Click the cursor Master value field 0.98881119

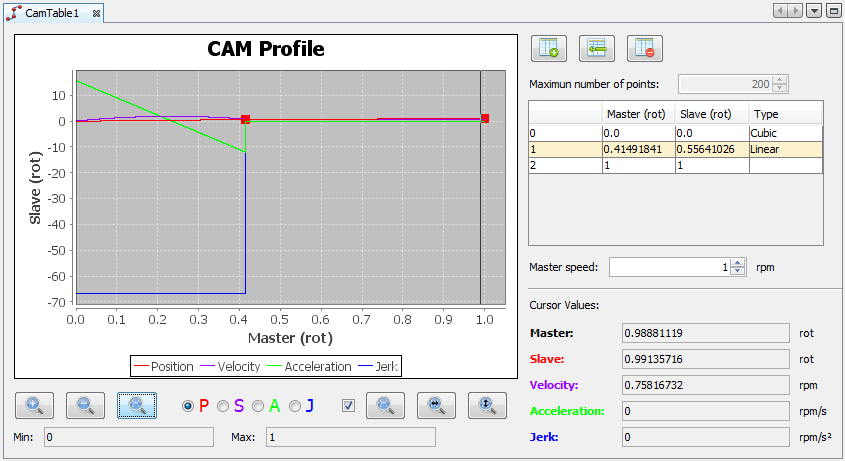click(x=705, y=333)
